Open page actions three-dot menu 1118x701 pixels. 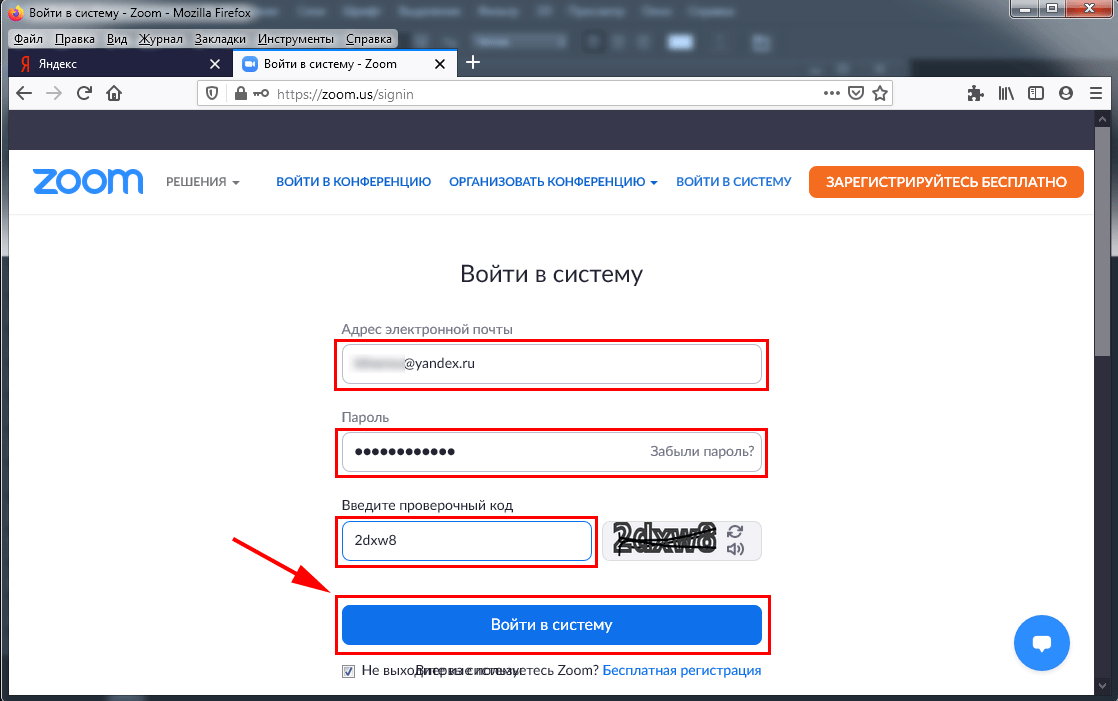[831, 93]
